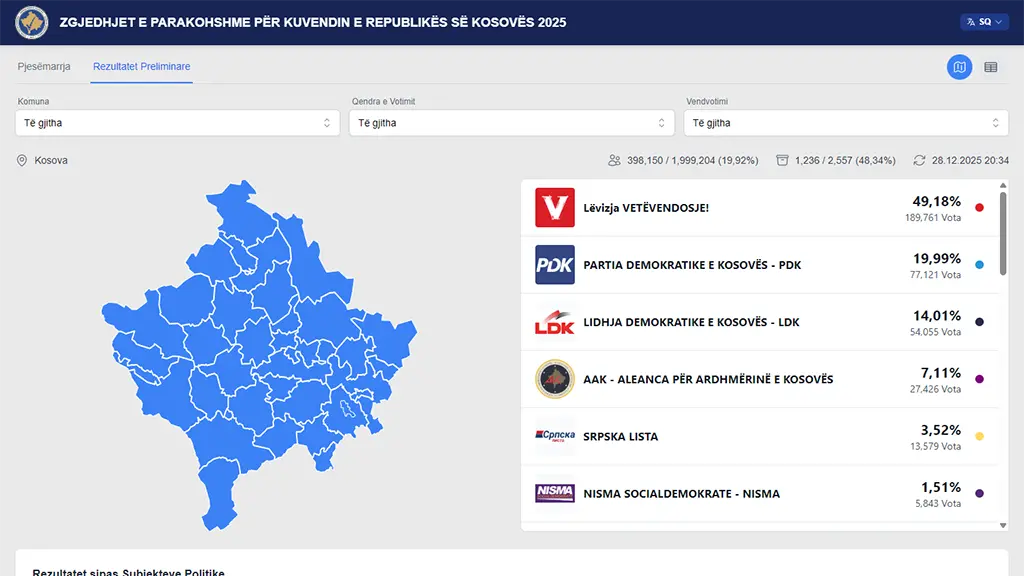The height and width of the screenshot is (576, 1024).
Task: Click the party list scrollbar down arrow
Action: click(1003, 524)
